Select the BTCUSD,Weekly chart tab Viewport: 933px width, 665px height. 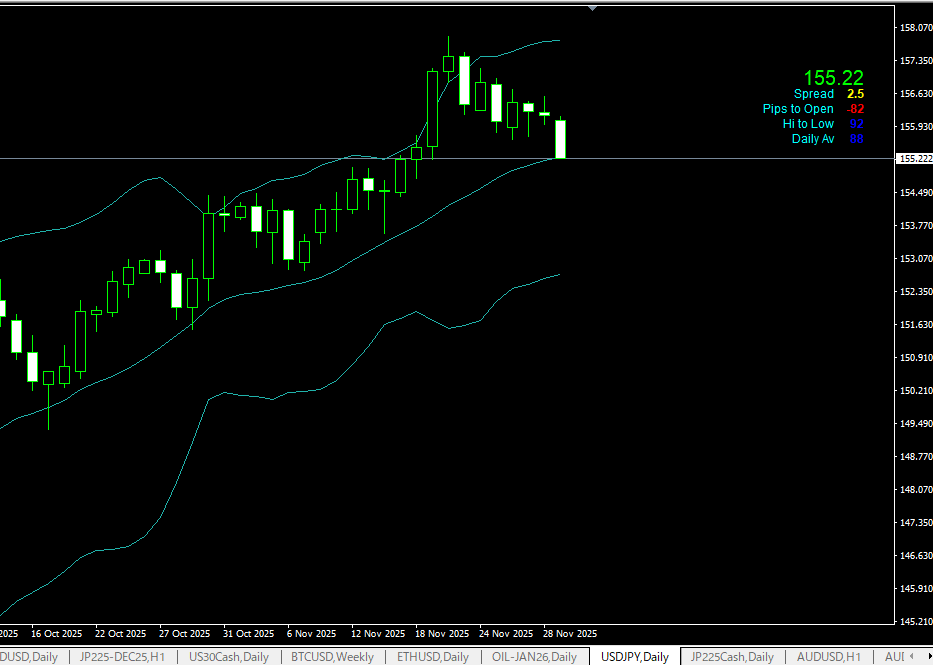coord(335,657)
